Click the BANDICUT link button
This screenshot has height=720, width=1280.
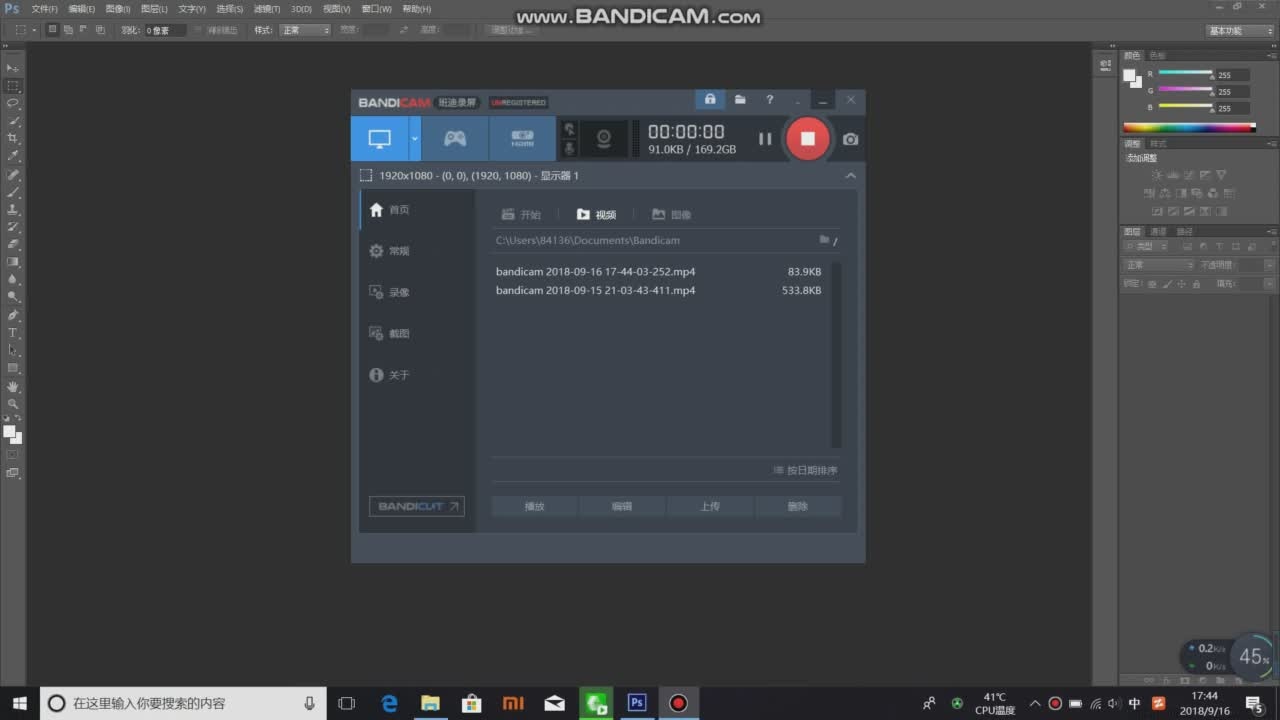[416, 506]
